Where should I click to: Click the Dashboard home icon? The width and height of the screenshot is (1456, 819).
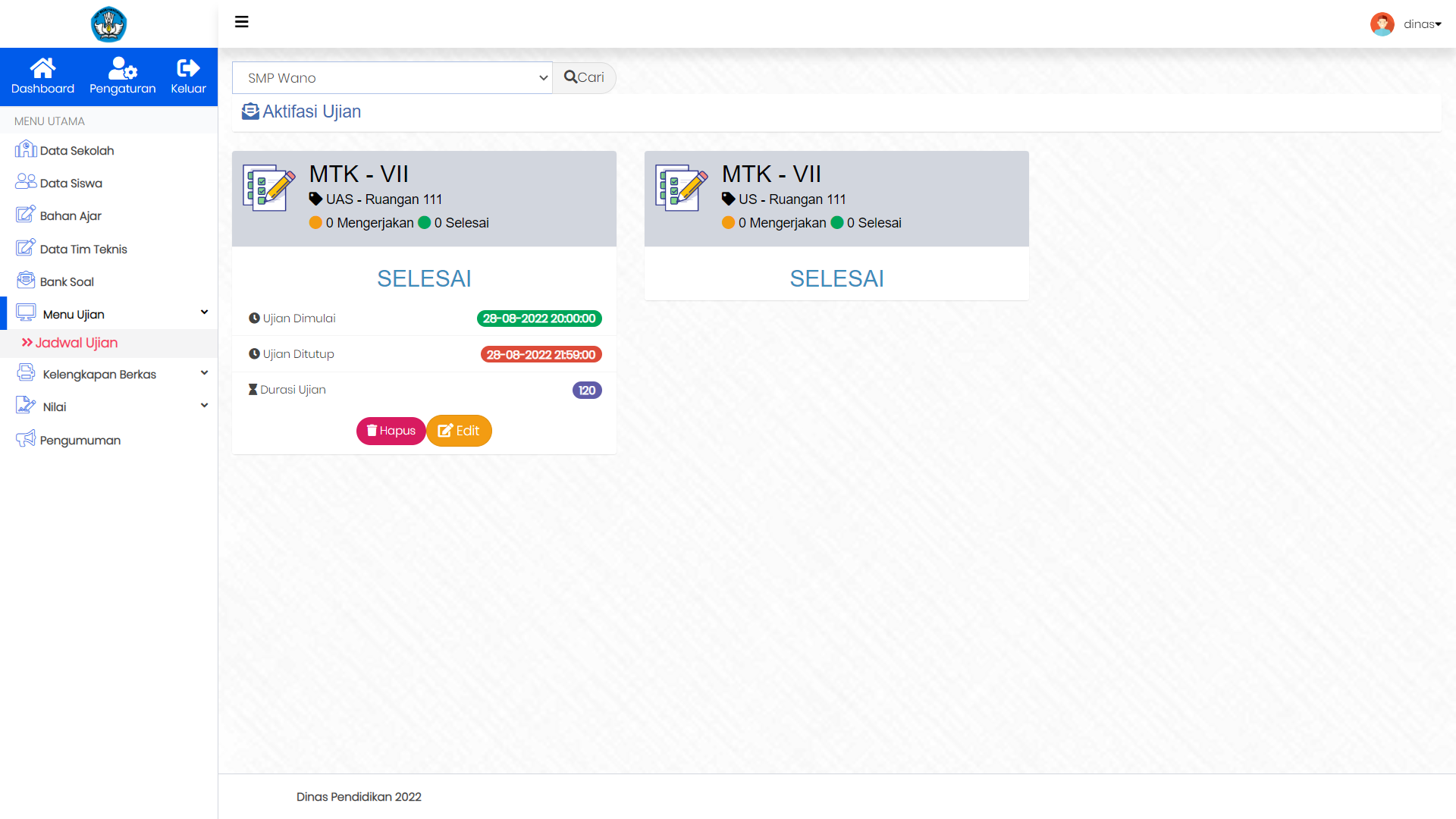point(42,69)
